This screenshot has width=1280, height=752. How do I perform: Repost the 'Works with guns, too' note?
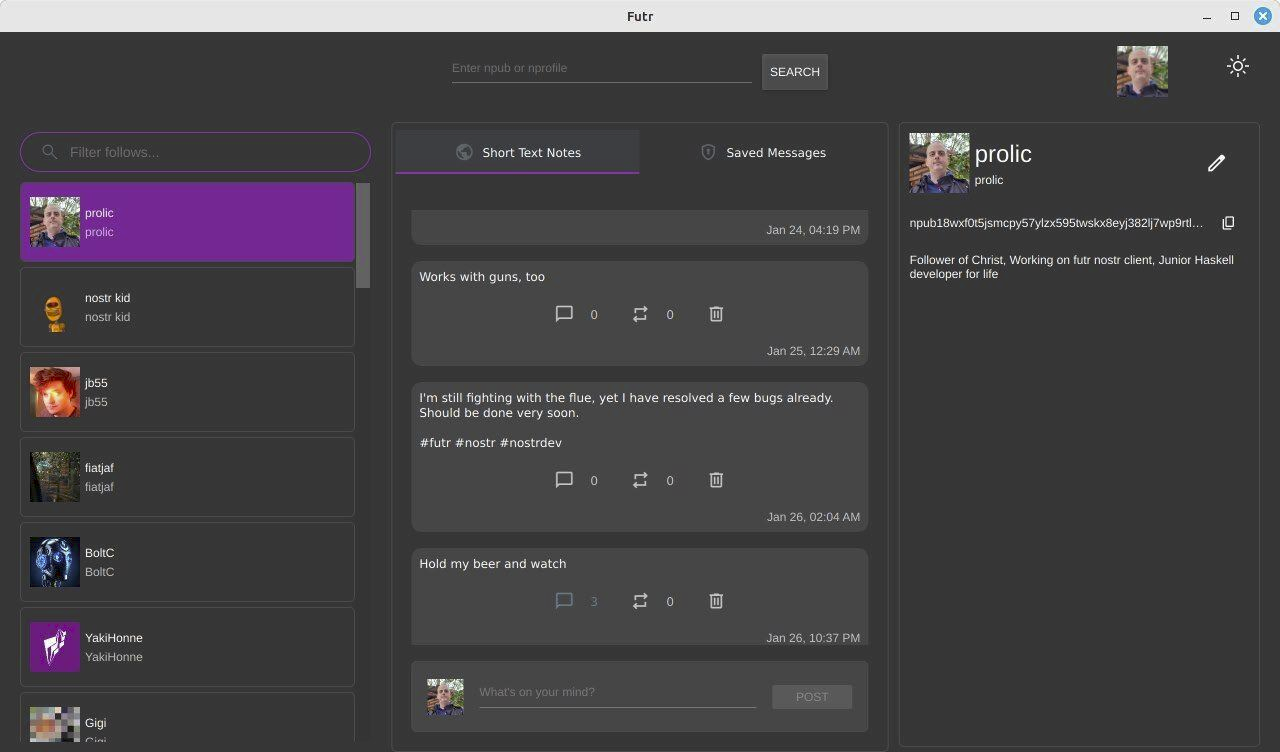[x=640, y=314]
